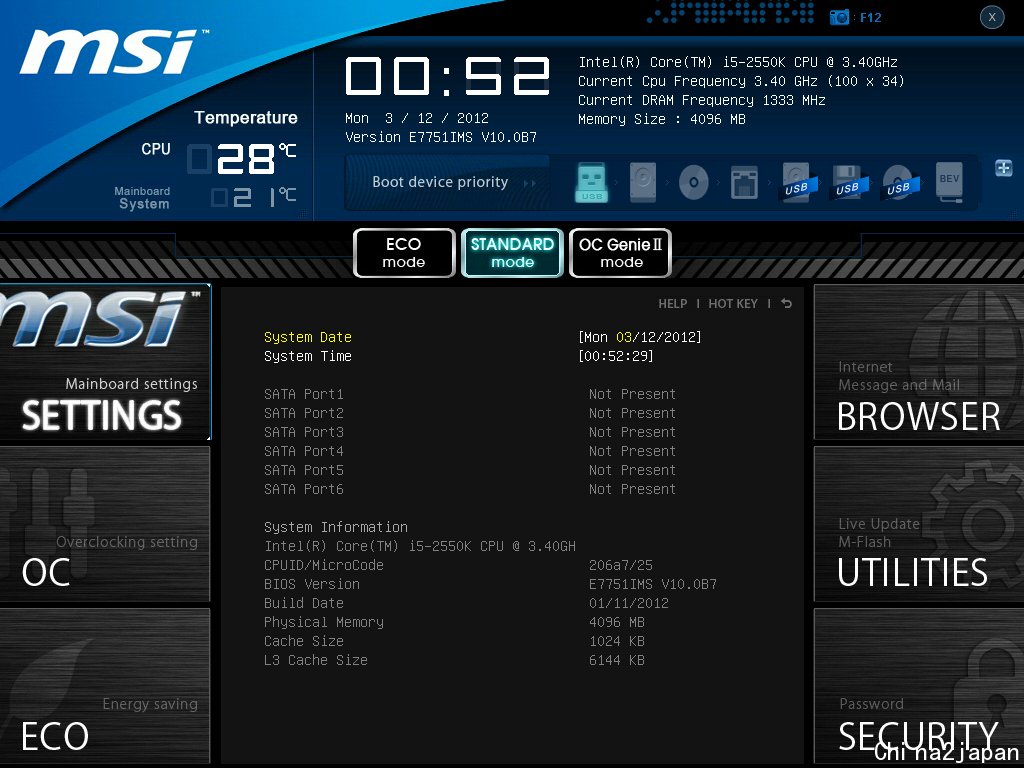Select the System Date label

click(308, 337)
